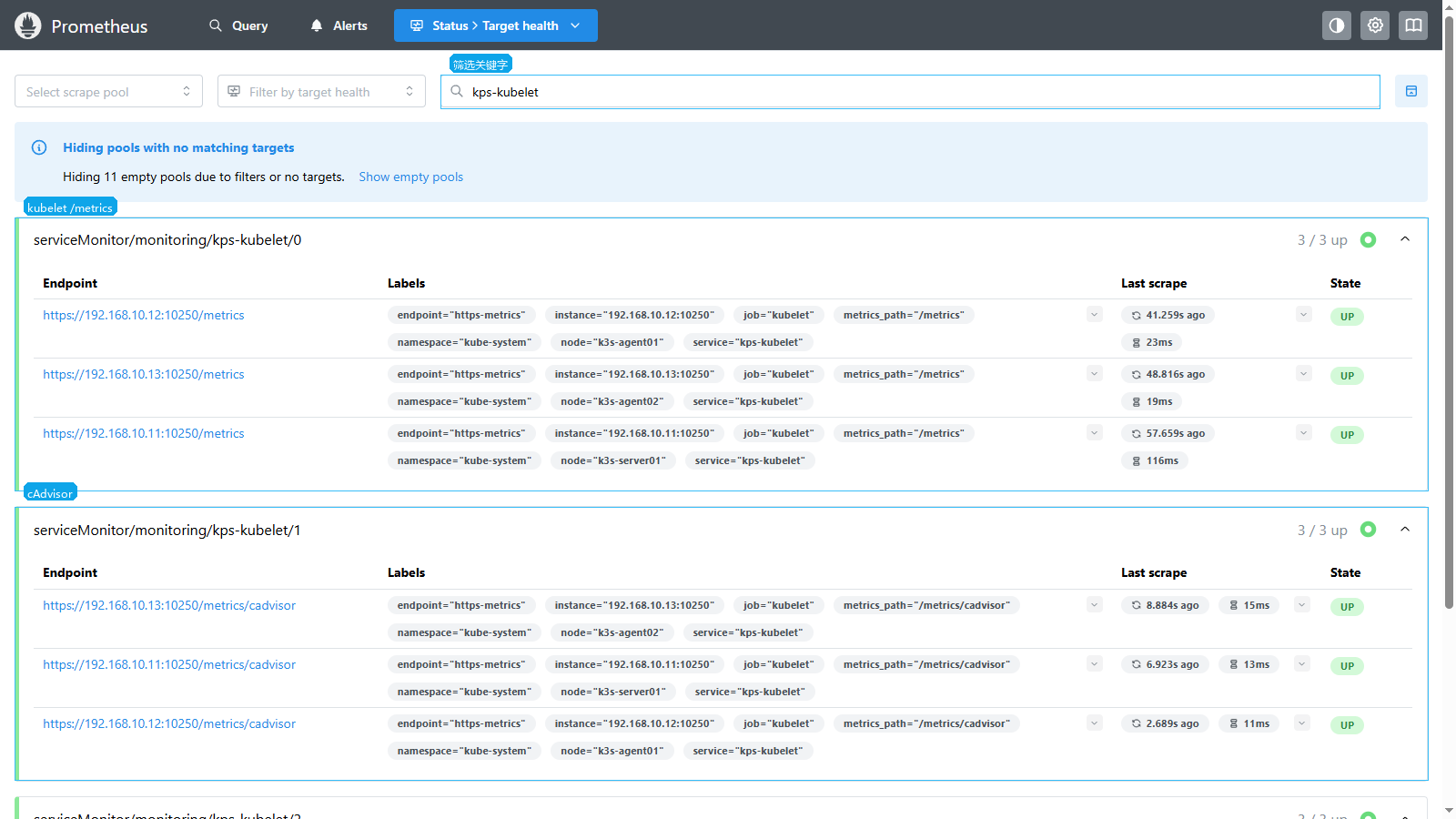The height and width of the screenshot is (819, 1456).
Task: Click the Show empty pools link
Action: coord(410,177)
